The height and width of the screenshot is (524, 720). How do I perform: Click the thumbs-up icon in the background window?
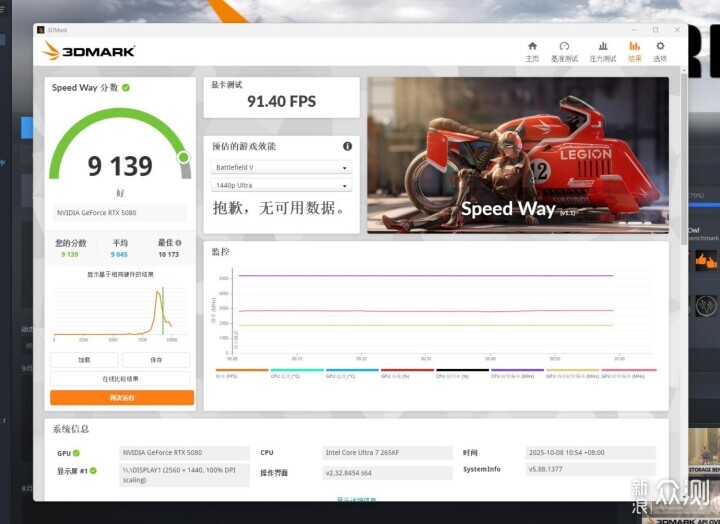[x=706, y=260]
